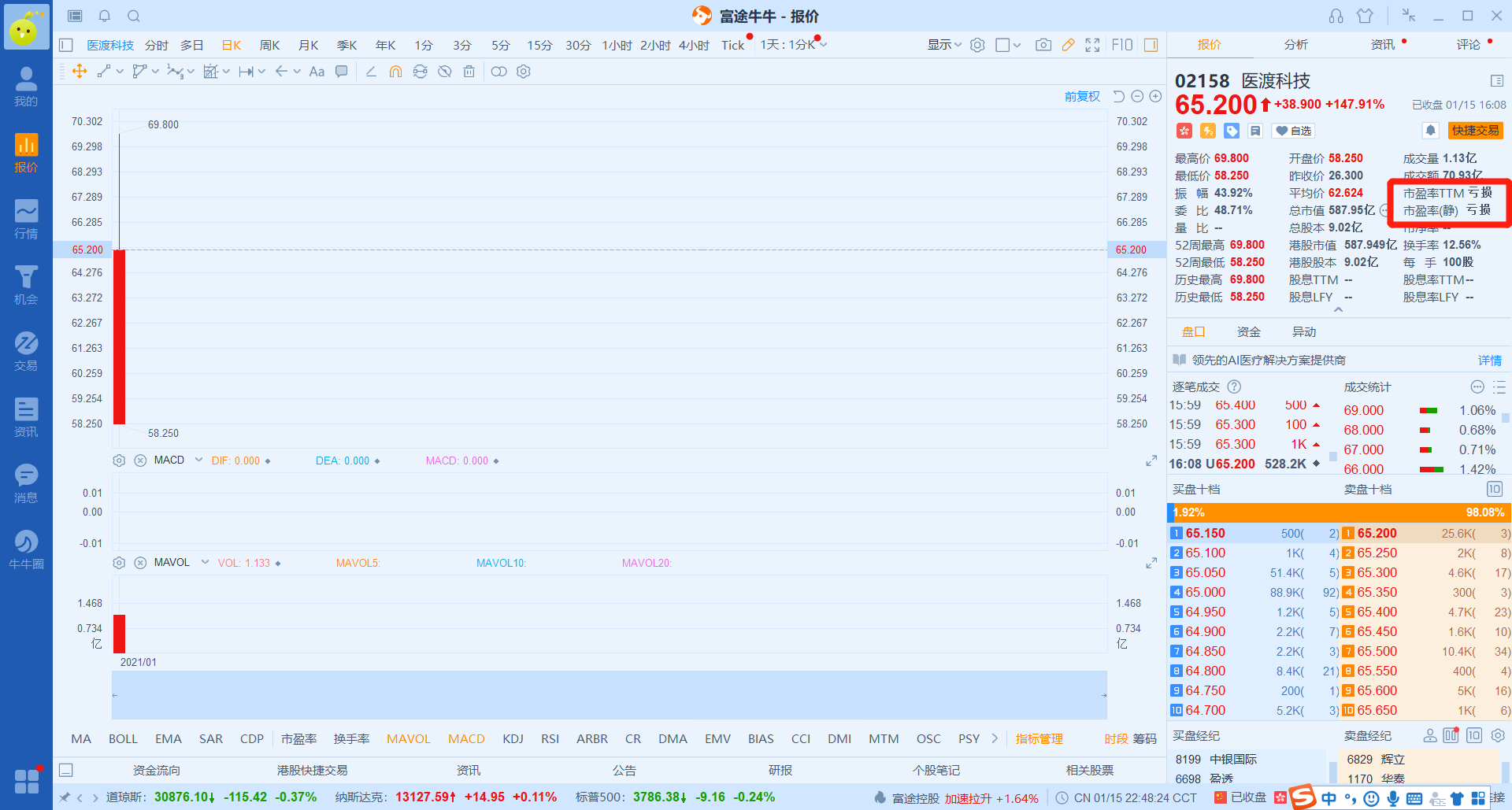The width and height of the screenshot is (1512, 810).
Task: Click the 快捷交易 quick trade button
Action: pyautogui.click(x=1475, y=131)
